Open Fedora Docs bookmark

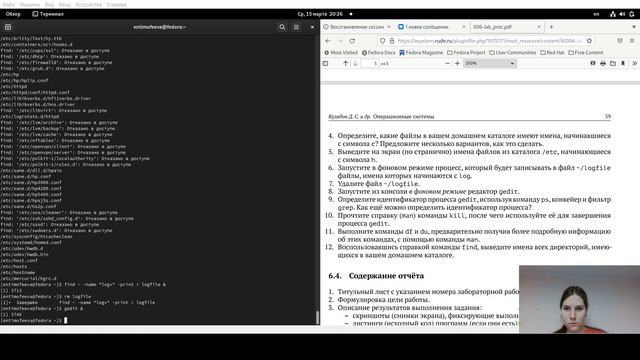(x=378, y=53)
